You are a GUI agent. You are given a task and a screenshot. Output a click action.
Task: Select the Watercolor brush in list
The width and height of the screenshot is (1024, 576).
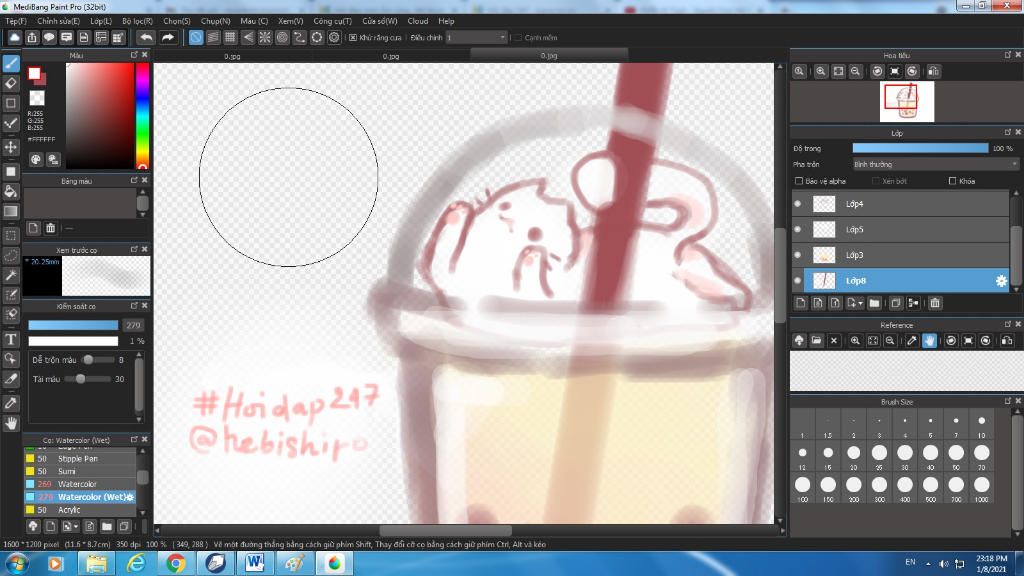click(x=80, y=484)
